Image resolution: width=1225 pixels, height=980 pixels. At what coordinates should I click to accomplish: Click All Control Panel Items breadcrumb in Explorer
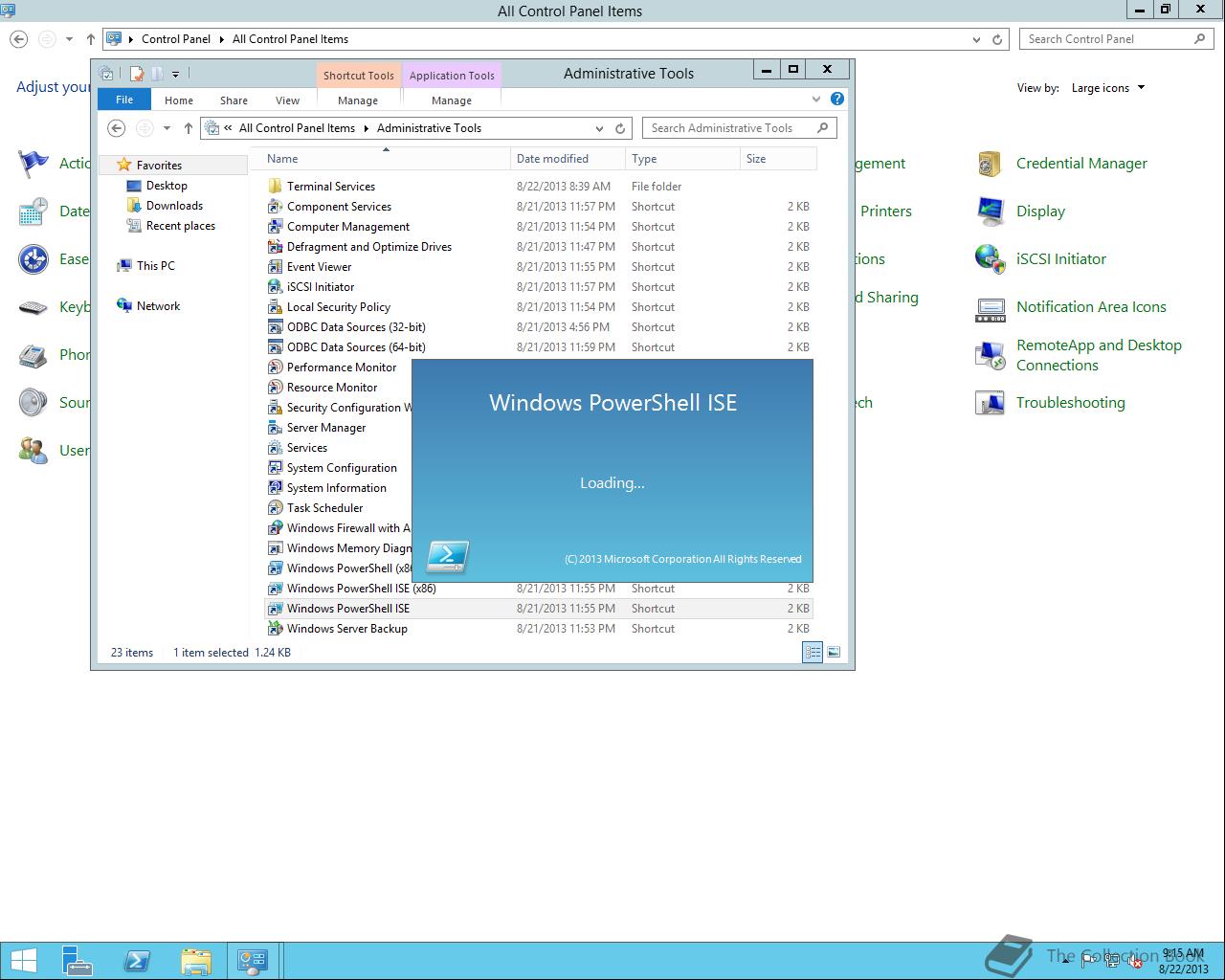pyautogui.click(x=297, y=128)
